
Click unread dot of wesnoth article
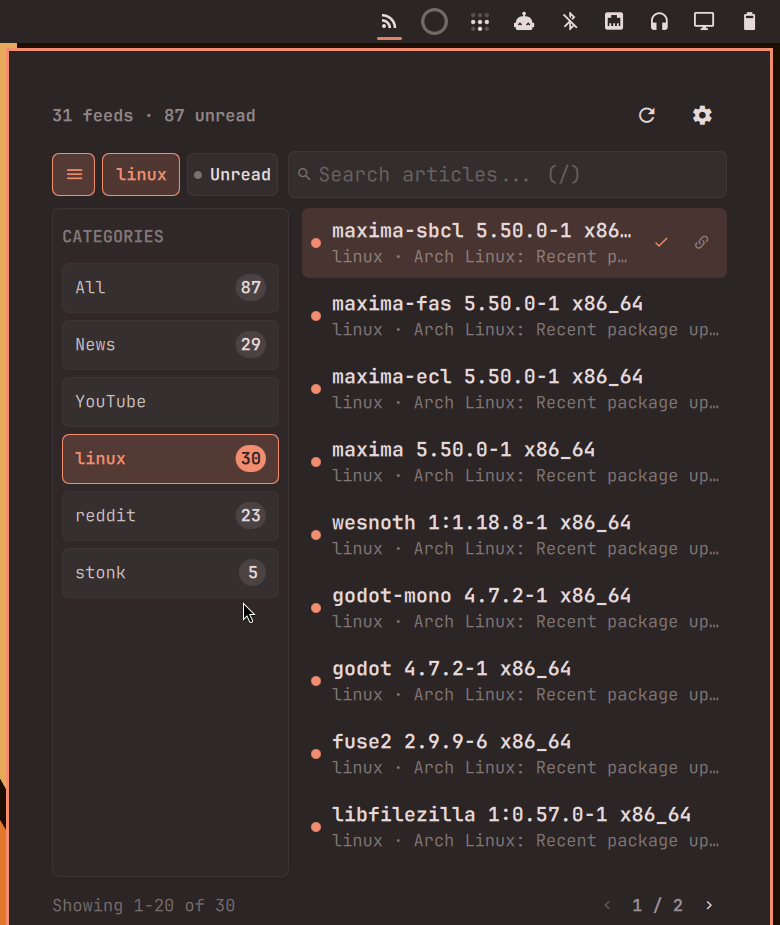click(316, 535)
